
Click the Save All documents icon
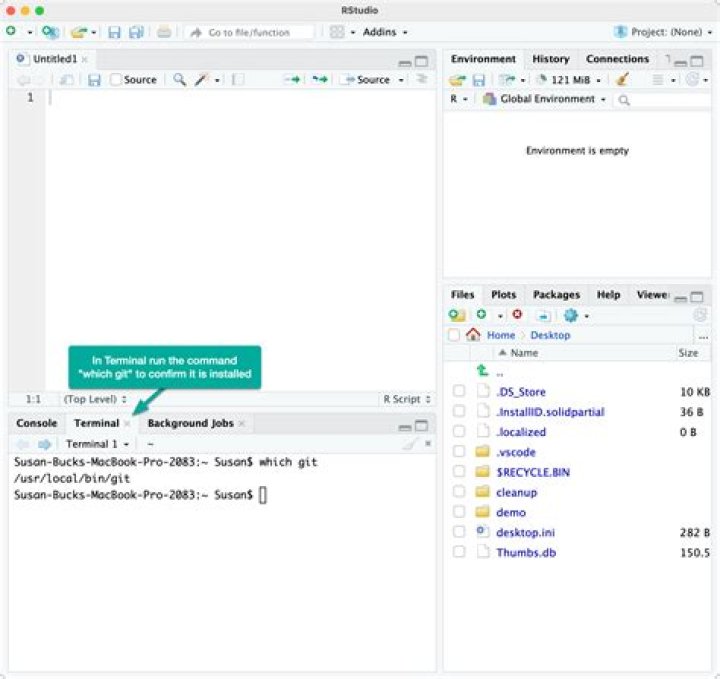[x=136, y=32]
